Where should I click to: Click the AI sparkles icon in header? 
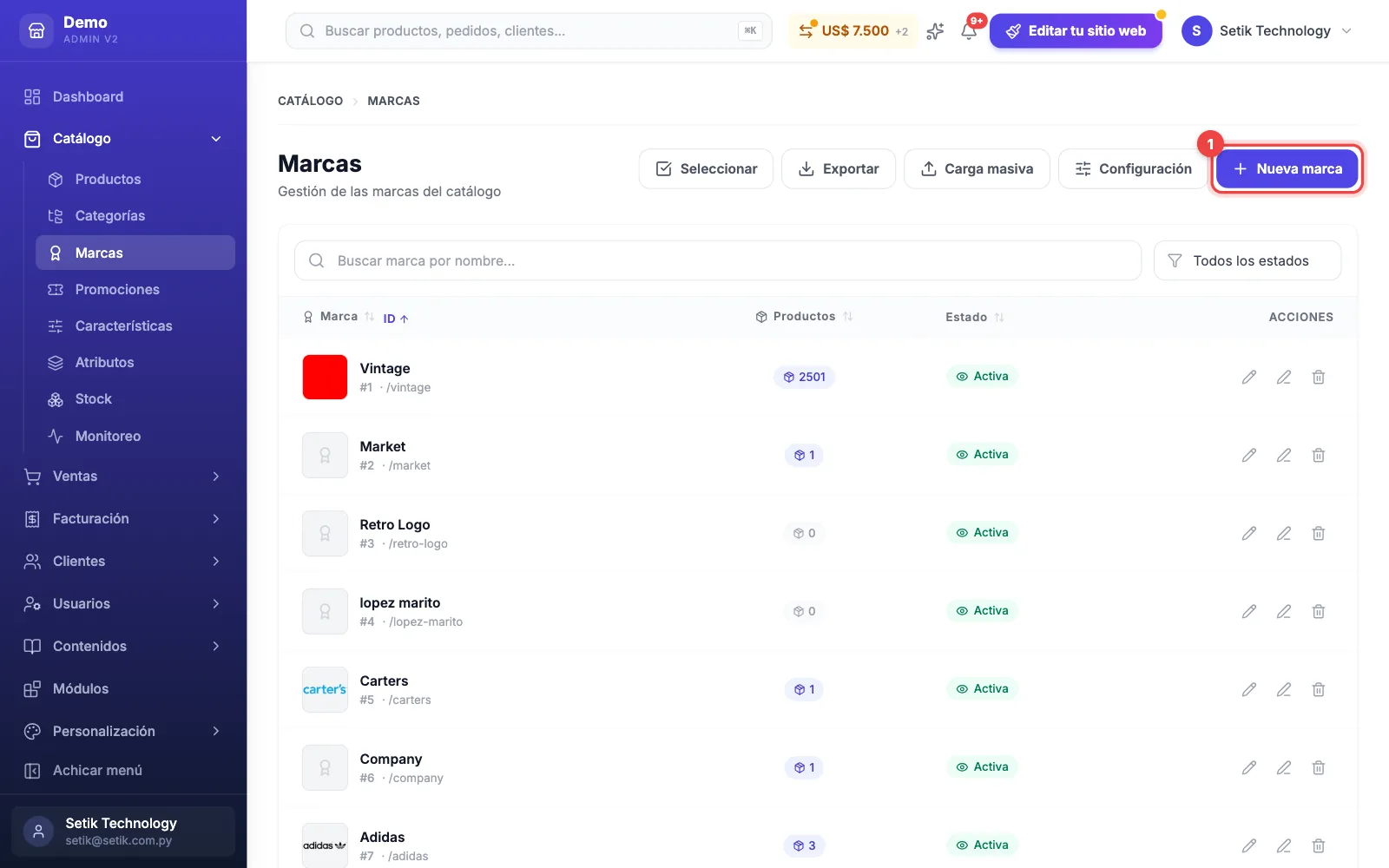[x=935, y=30]
